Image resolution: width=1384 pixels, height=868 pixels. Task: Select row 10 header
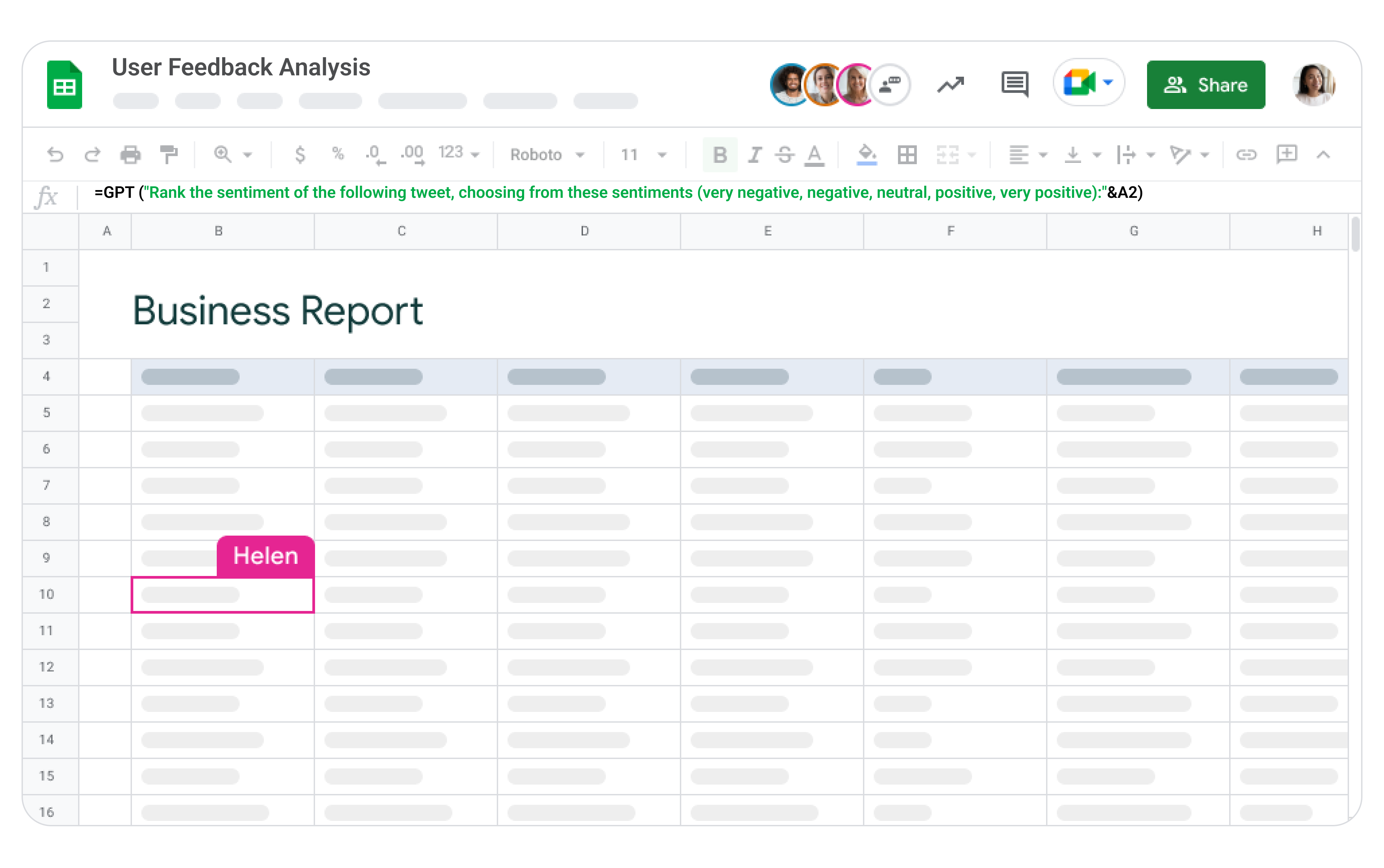(x=46, y=594)
